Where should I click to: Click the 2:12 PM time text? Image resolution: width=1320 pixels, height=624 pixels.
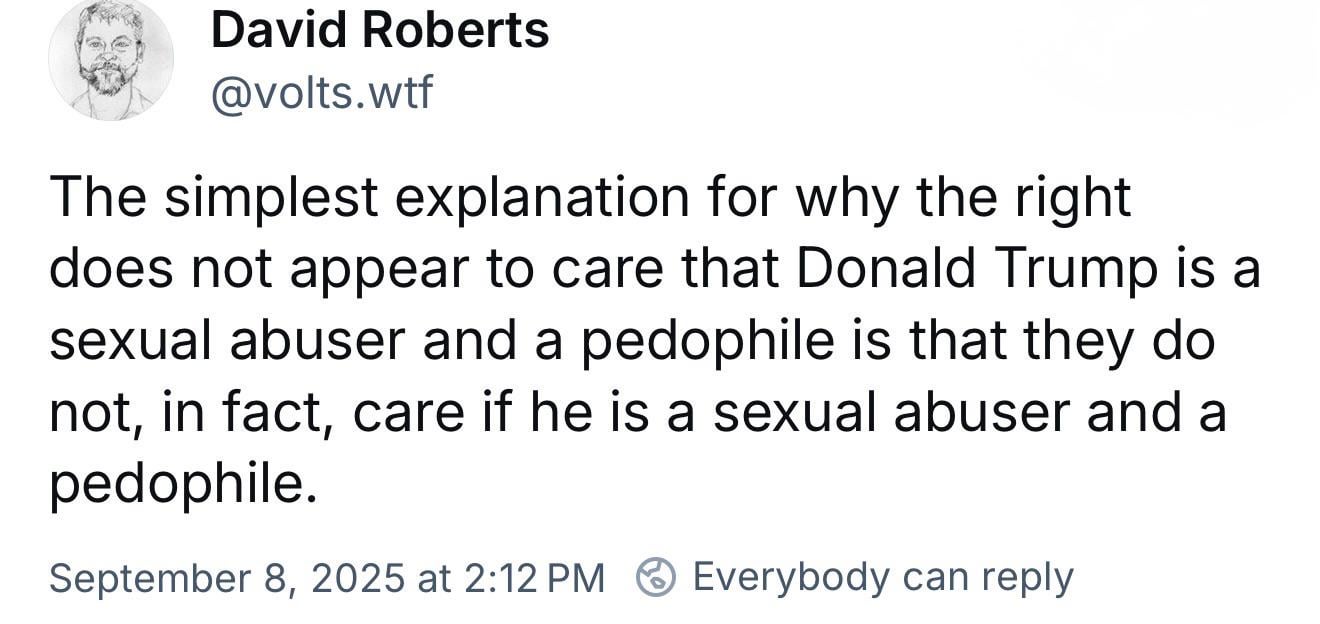tap(534, 578)
